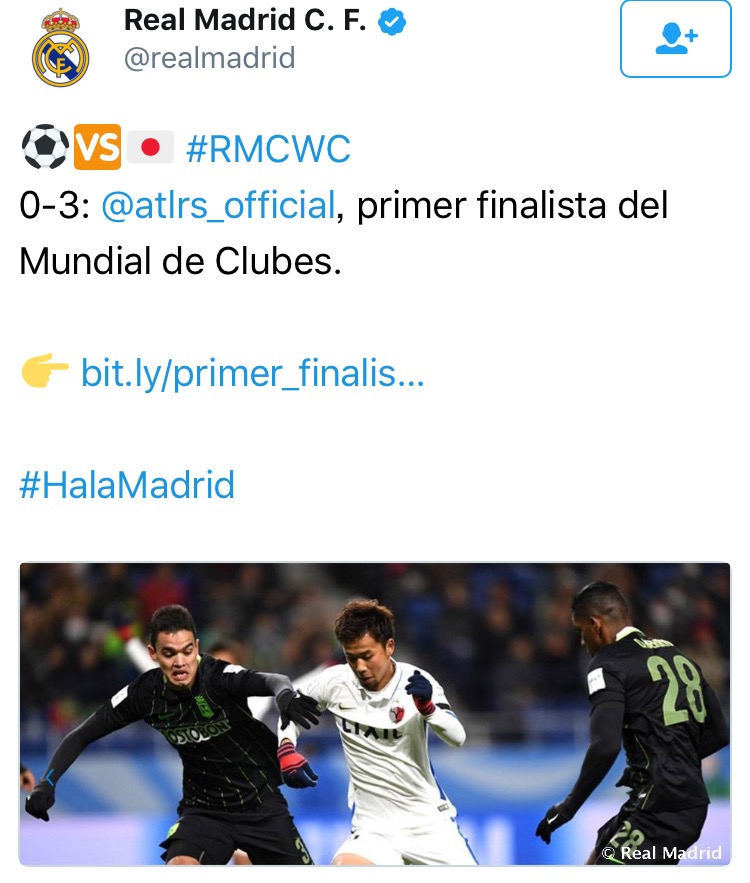Tap the @realmadrid handle
This screenshot has height=883, width=750.
click(209, 58)
